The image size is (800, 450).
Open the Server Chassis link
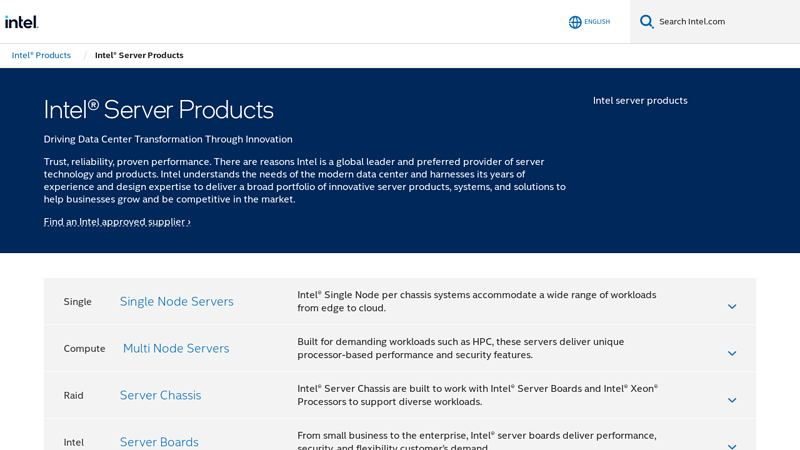[x=160, y=395]
